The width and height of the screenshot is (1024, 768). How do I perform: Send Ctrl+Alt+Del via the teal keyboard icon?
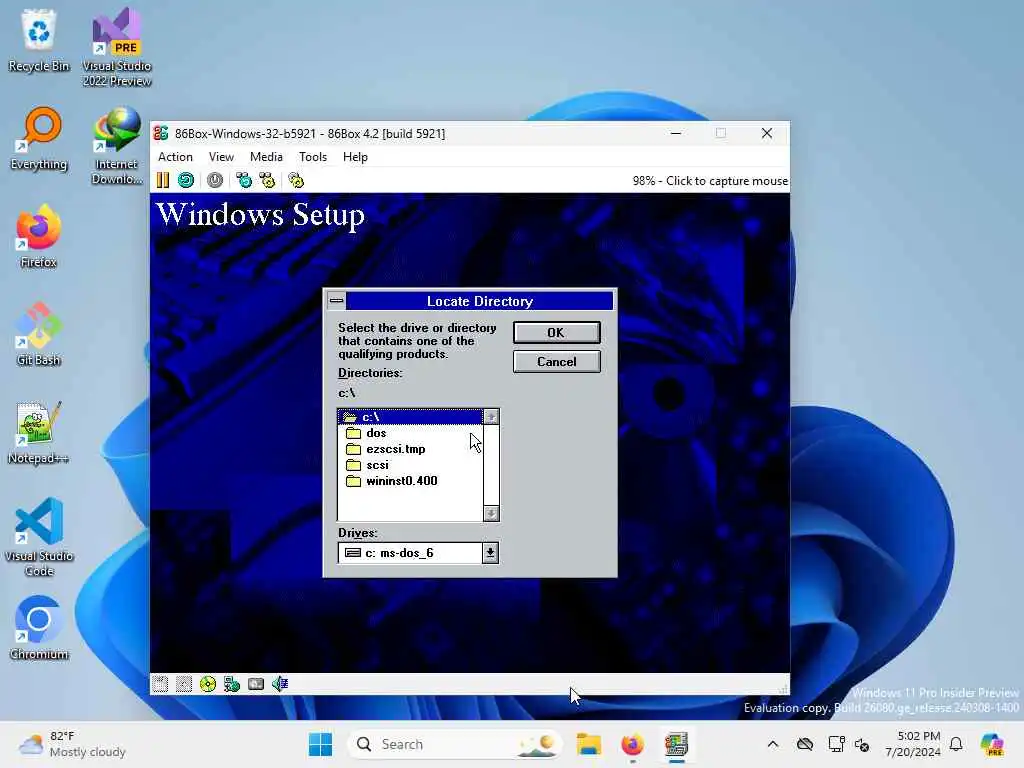tap(244, 180)
